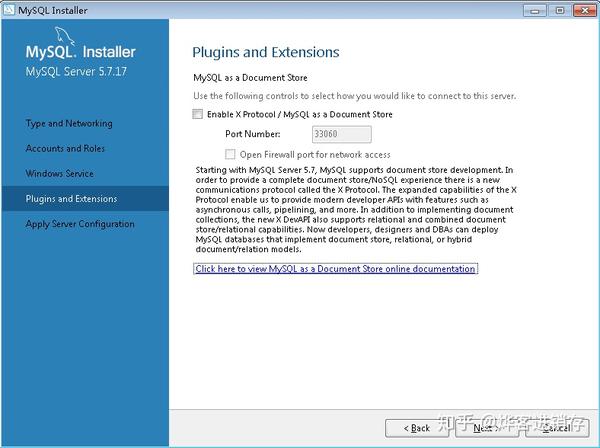
Task: Click the MySQL Server 5.7.17 text
Action: (76, 72)
